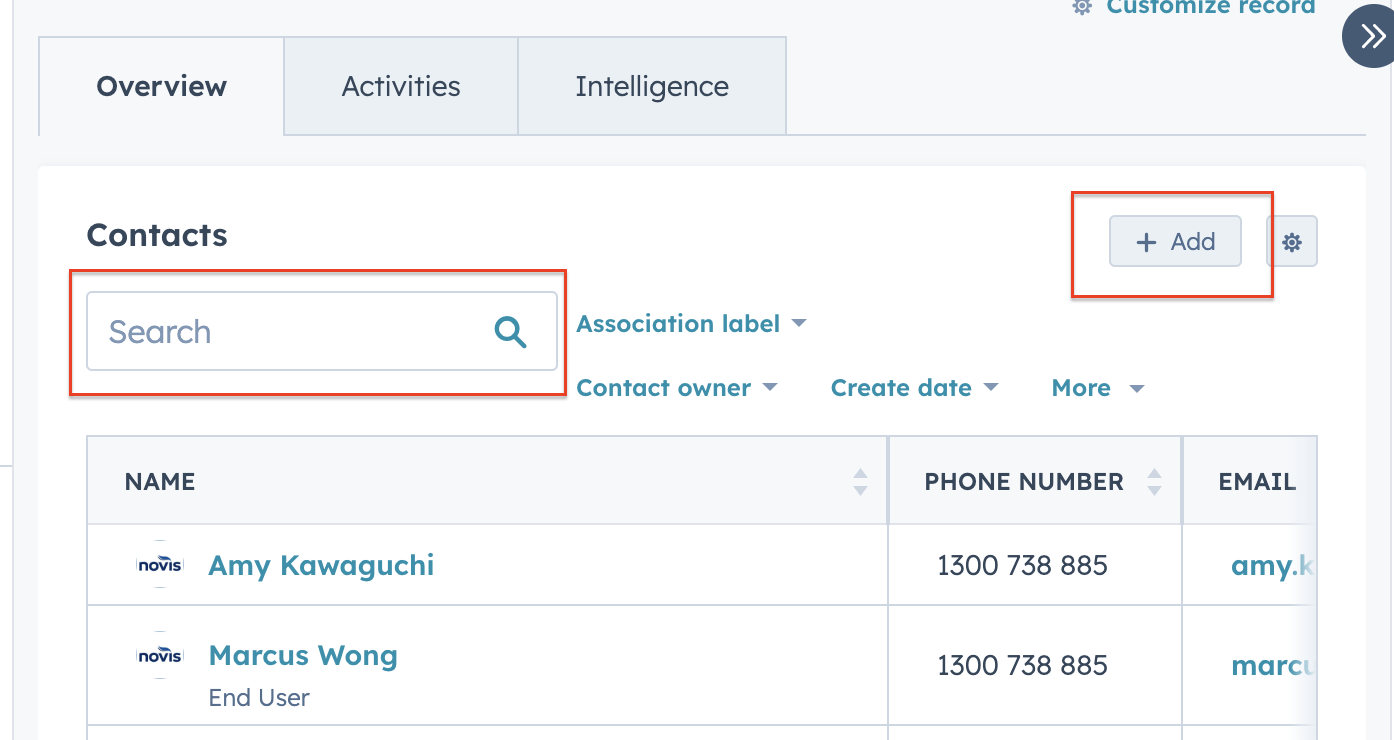Focus the Contacts search field
1394x740 pixels.
(x=290, y=332)
